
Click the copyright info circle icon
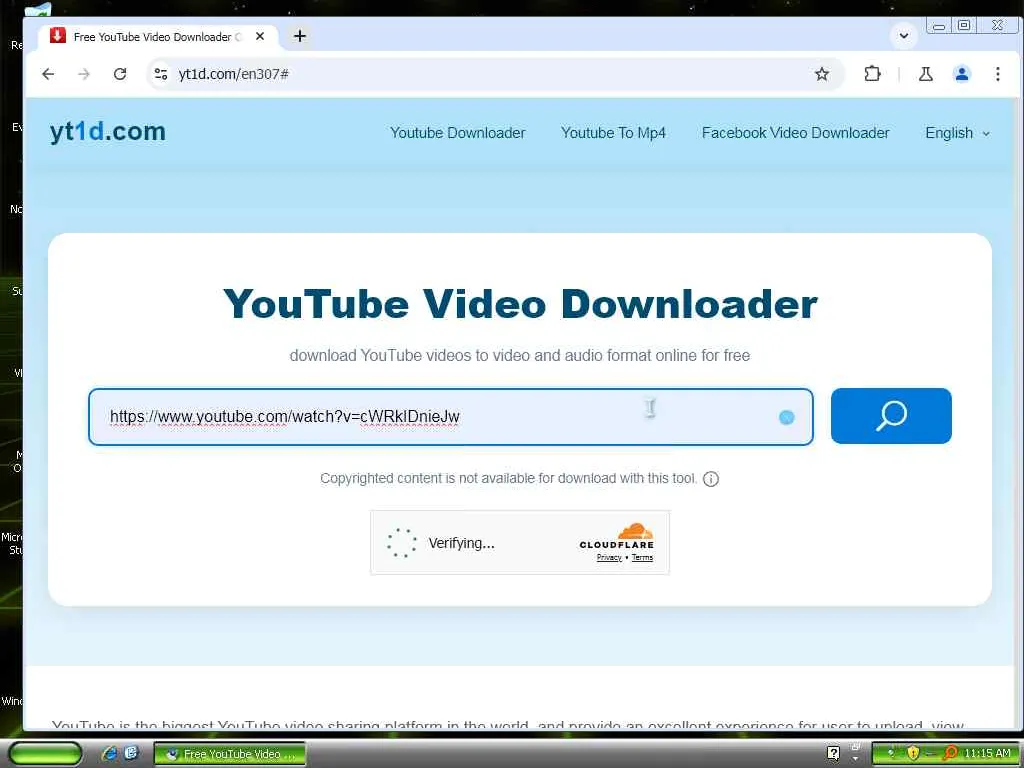(x=711, y=479)
